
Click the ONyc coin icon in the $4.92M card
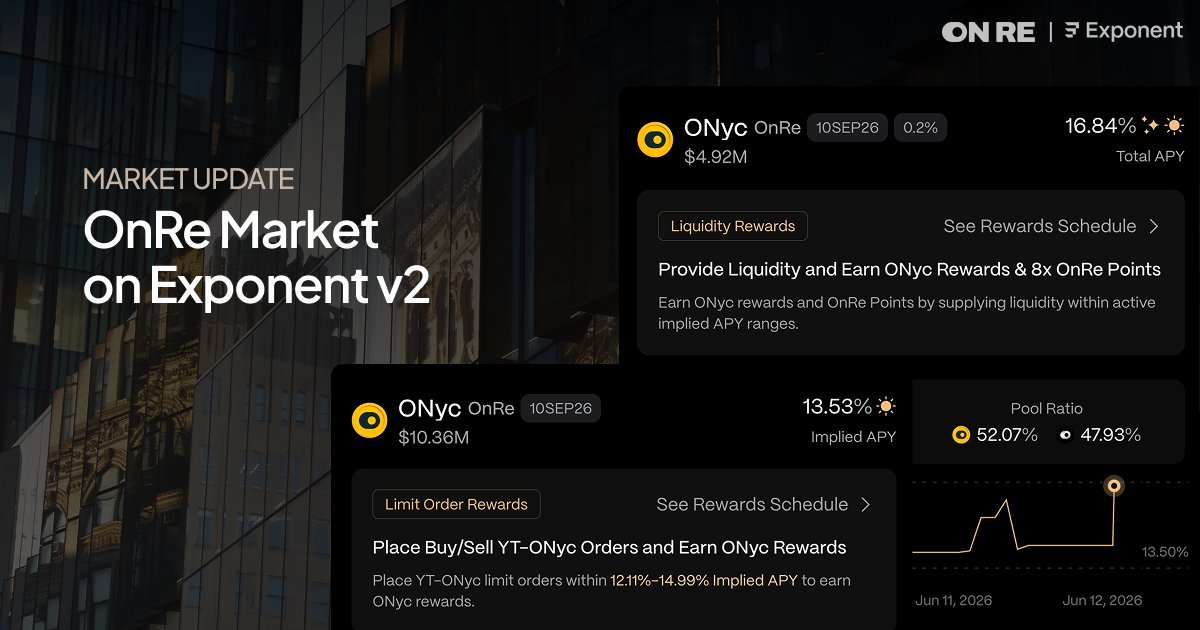tap(655, 140)
